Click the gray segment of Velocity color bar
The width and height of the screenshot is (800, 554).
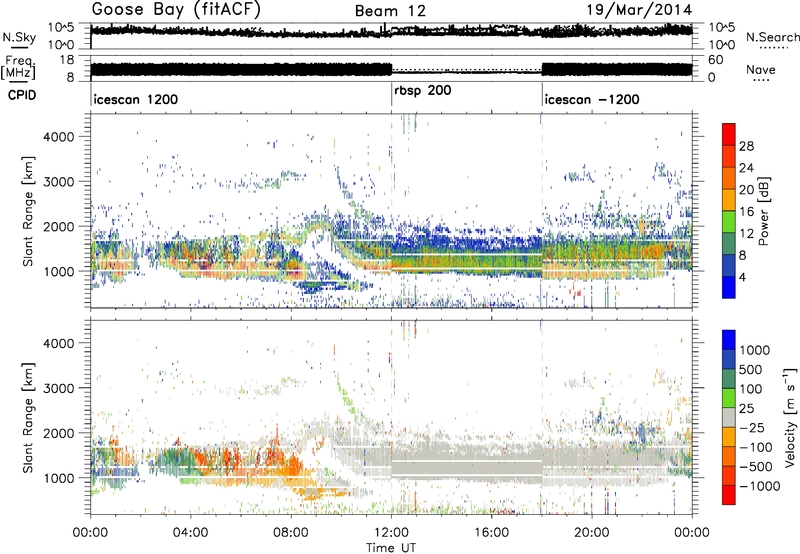coord(729,417)
